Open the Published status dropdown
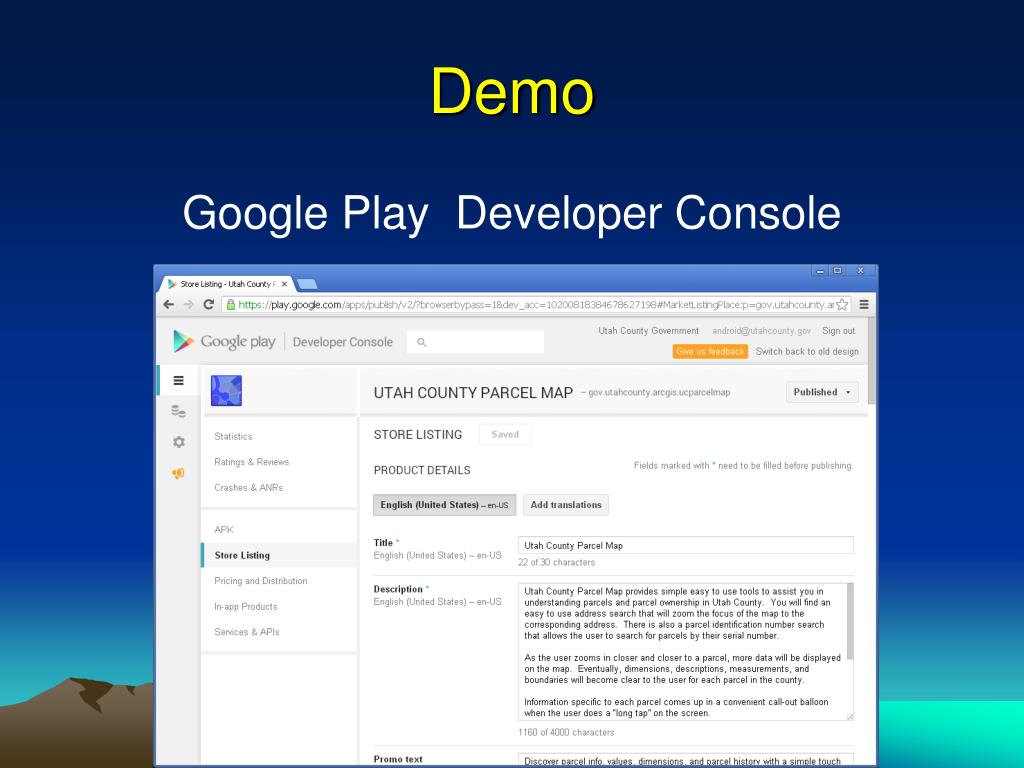This screenshot has height=768, width=1024. (x=822, y=392)
